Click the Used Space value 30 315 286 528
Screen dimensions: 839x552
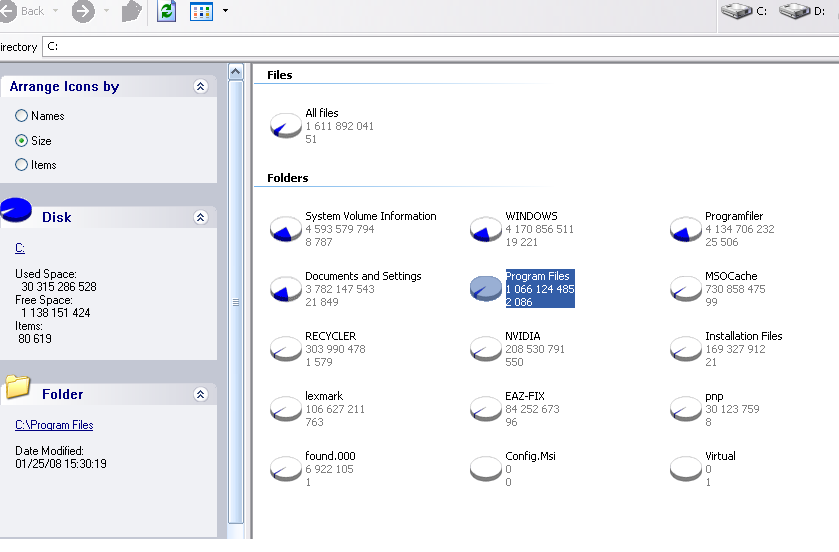59,287
